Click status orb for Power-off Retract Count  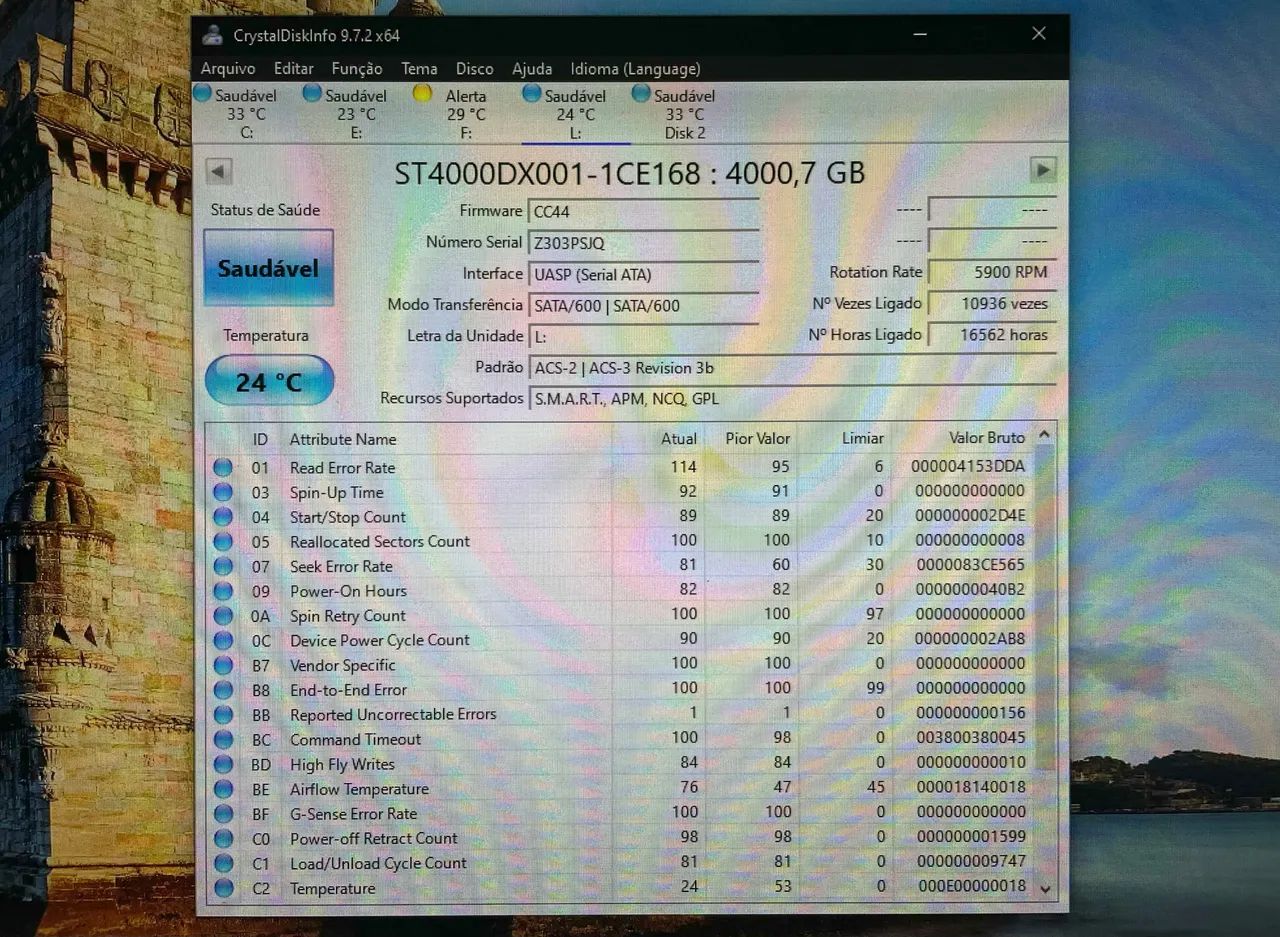pyautogui.click(x=222, y=838)
